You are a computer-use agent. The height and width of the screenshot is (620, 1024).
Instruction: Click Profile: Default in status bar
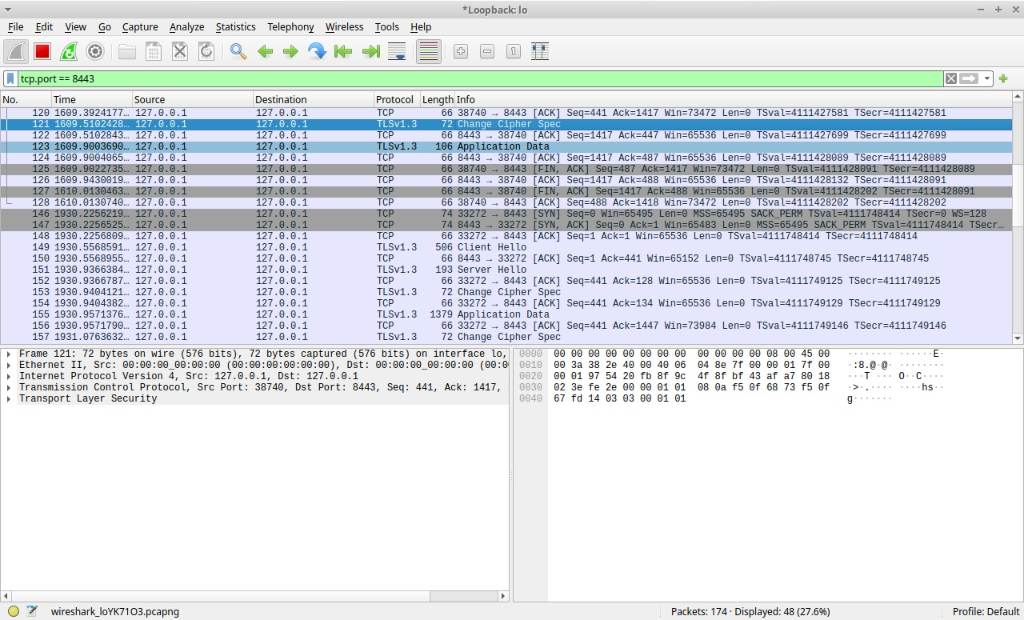coord(985,612)
